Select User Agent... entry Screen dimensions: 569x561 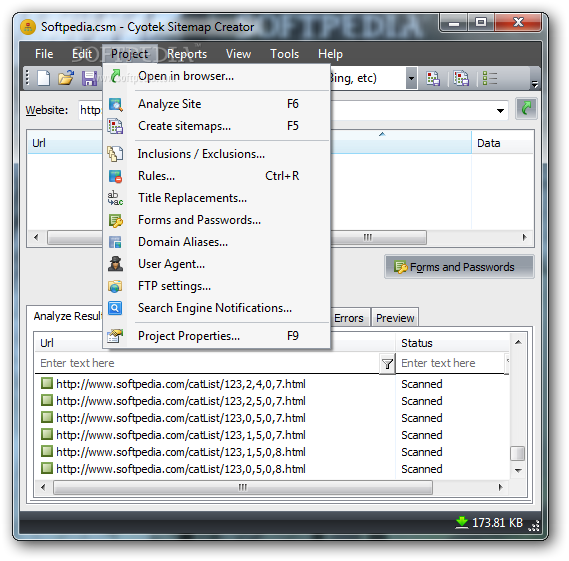217,264
